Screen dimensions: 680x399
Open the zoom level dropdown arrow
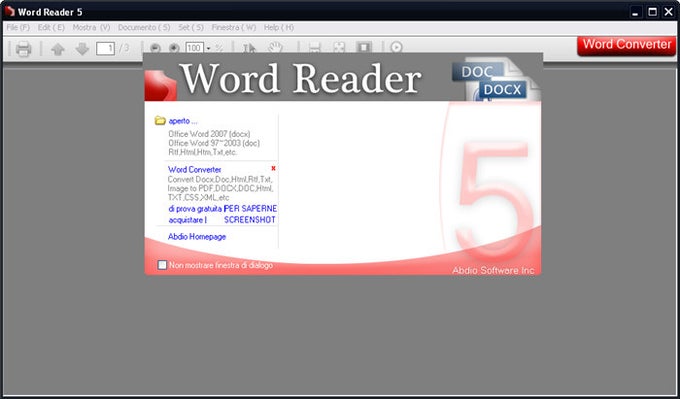208,48
